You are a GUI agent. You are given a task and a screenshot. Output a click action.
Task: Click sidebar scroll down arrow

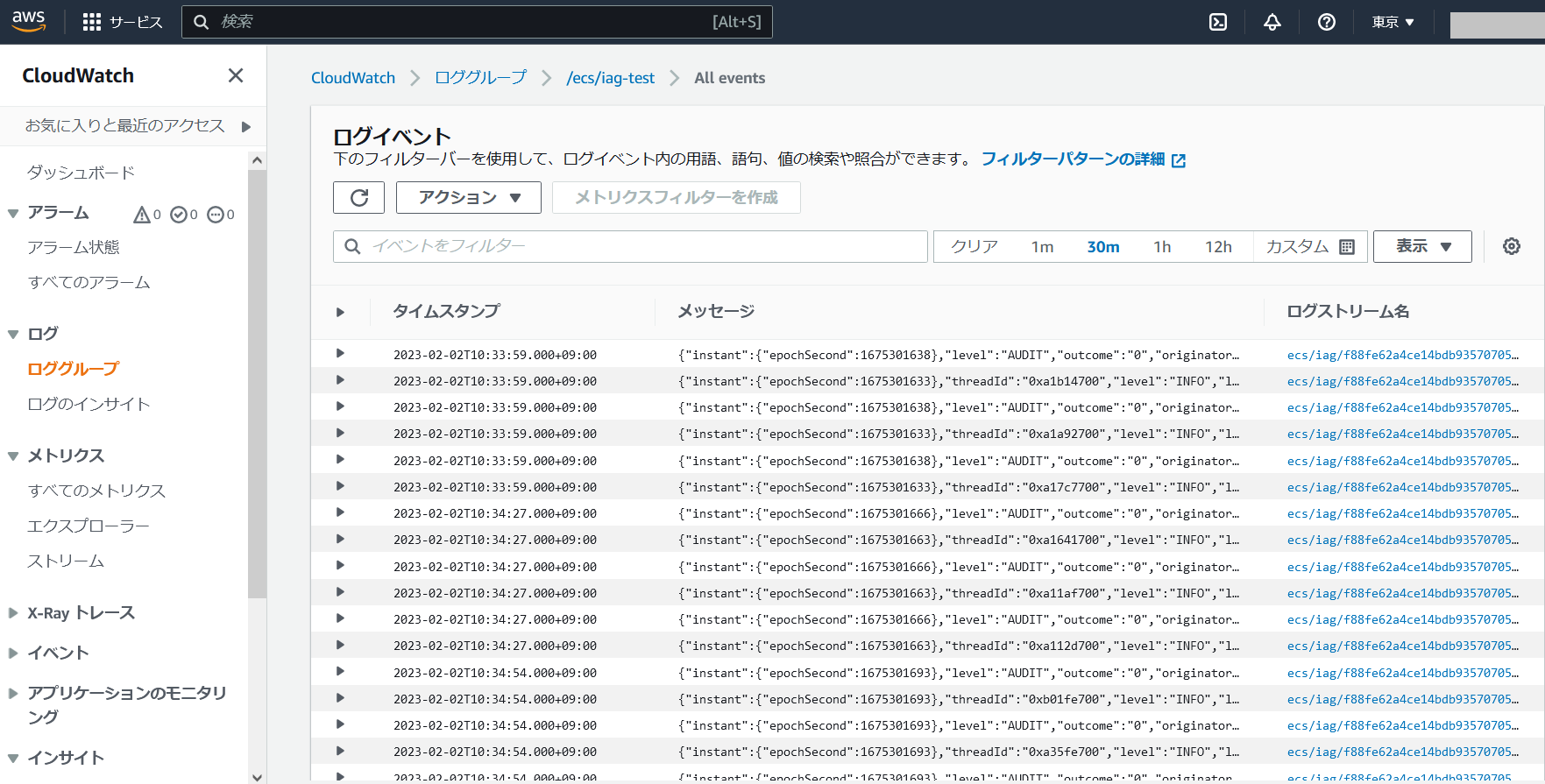tap(257, 776)
